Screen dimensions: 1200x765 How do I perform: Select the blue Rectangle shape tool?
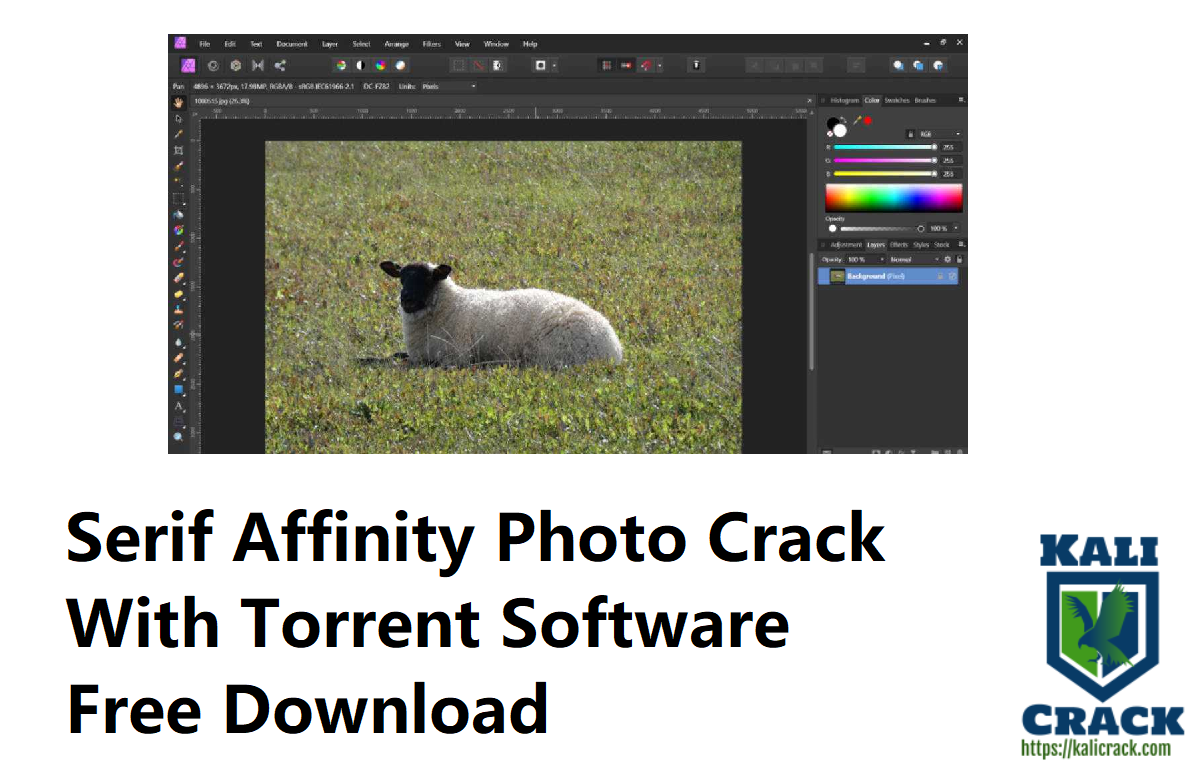tap(179, 390)
